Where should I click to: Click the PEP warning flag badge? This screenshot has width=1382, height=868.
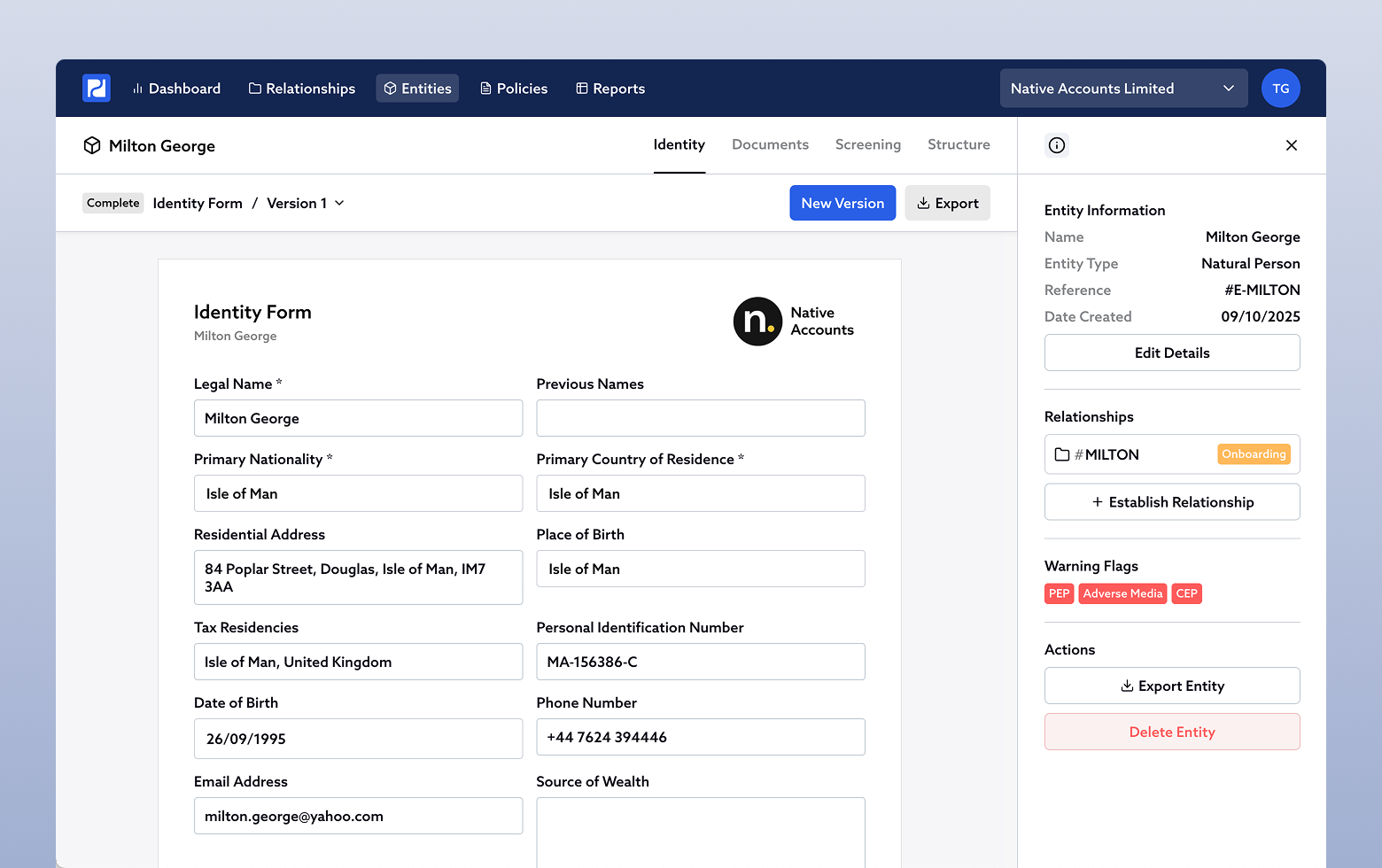point(1059,593)
